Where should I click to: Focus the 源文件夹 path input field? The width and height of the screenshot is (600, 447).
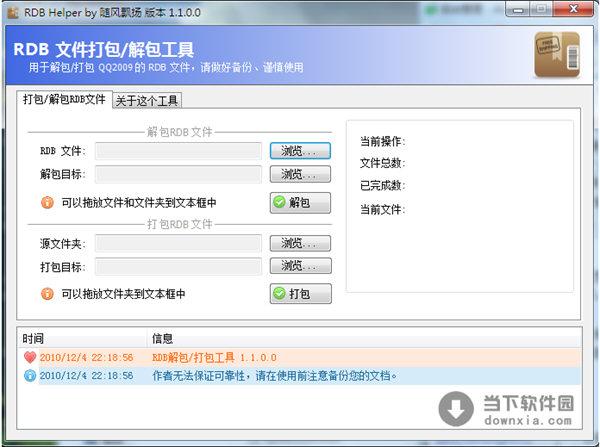click(178, 243)
